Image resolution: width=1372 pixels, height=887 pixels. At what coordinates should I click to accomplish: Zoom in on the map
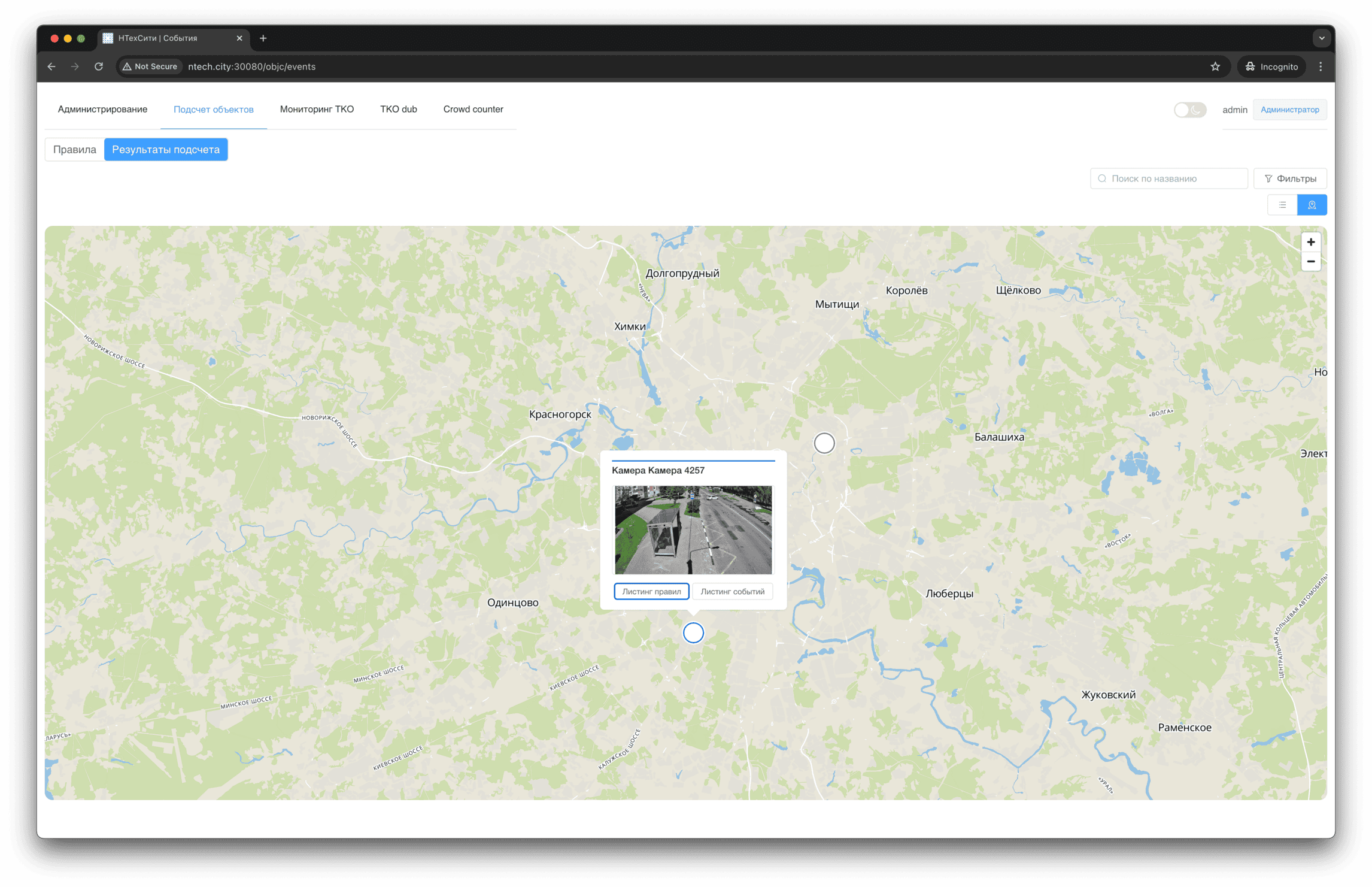(x=1310, y=242)
